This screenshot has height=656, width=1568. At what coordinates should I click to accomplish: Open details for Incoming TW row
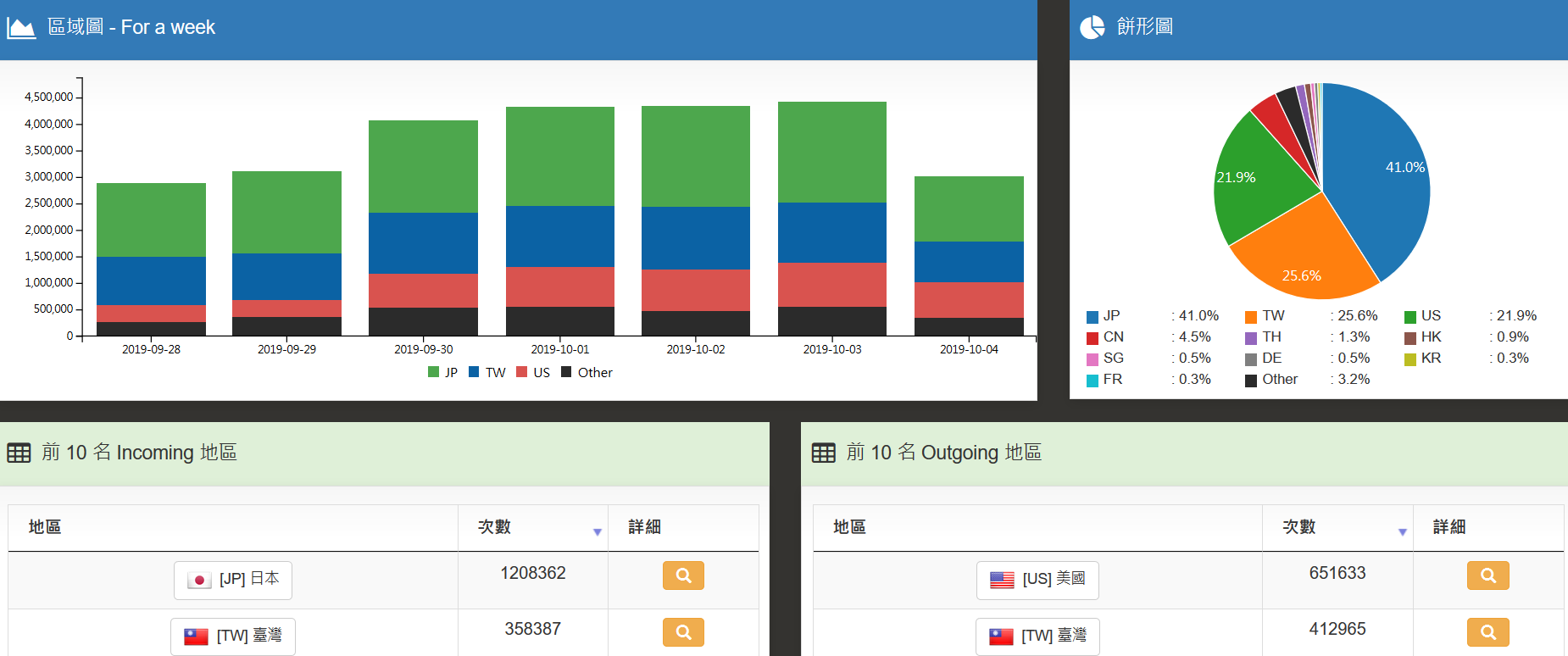pyautogui.click(x=683, y=632)
